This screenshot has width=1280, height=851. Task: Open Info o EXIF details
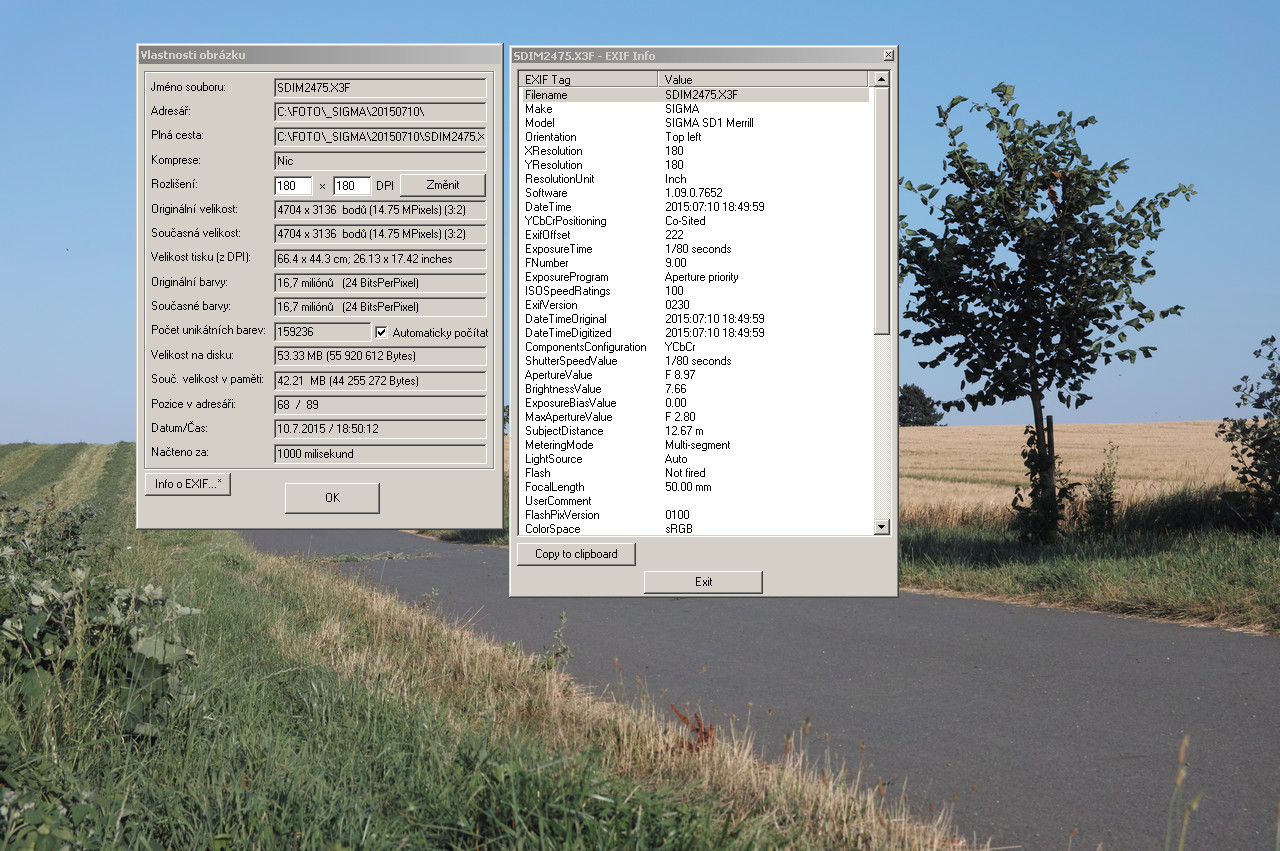(x=188, y=484)
